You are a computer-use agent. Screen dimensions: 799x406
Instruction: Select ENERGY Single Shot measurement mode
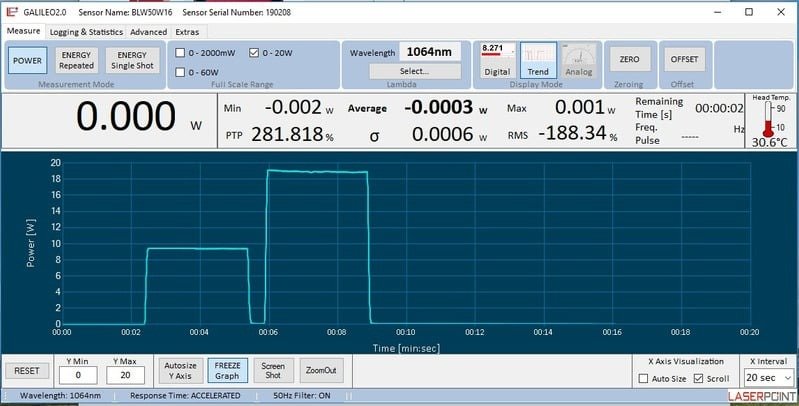tap(132, 60)
